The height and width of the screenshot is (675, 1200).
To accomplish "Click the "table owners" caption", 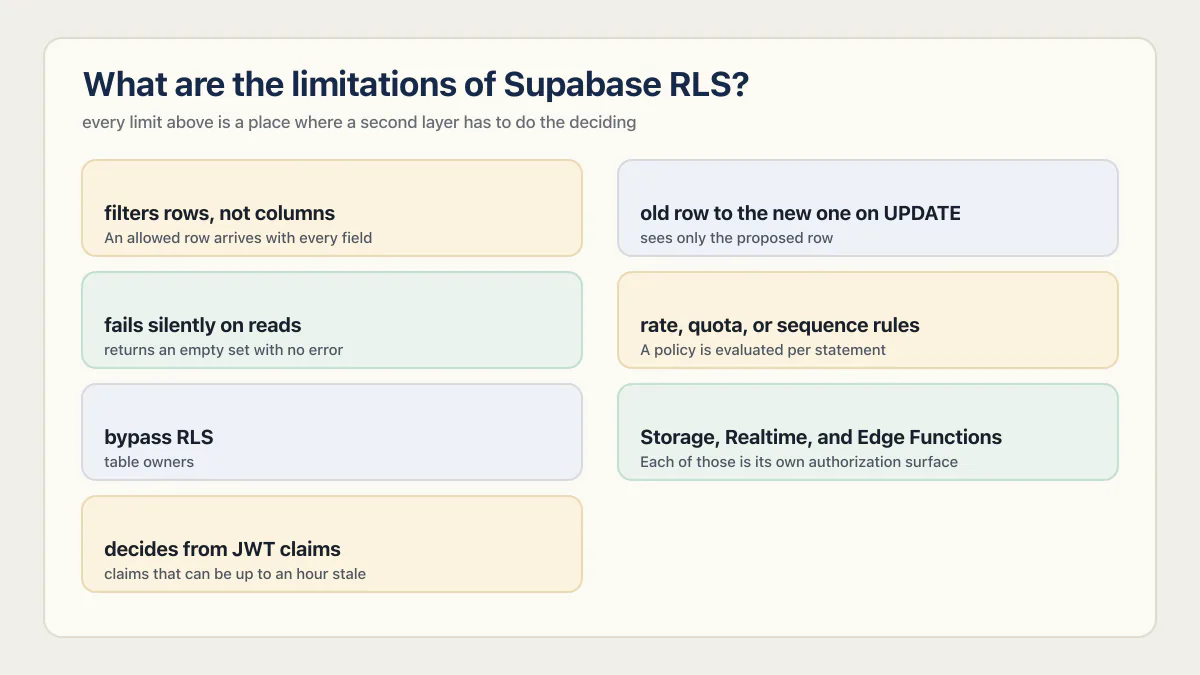I will (149, 462).
